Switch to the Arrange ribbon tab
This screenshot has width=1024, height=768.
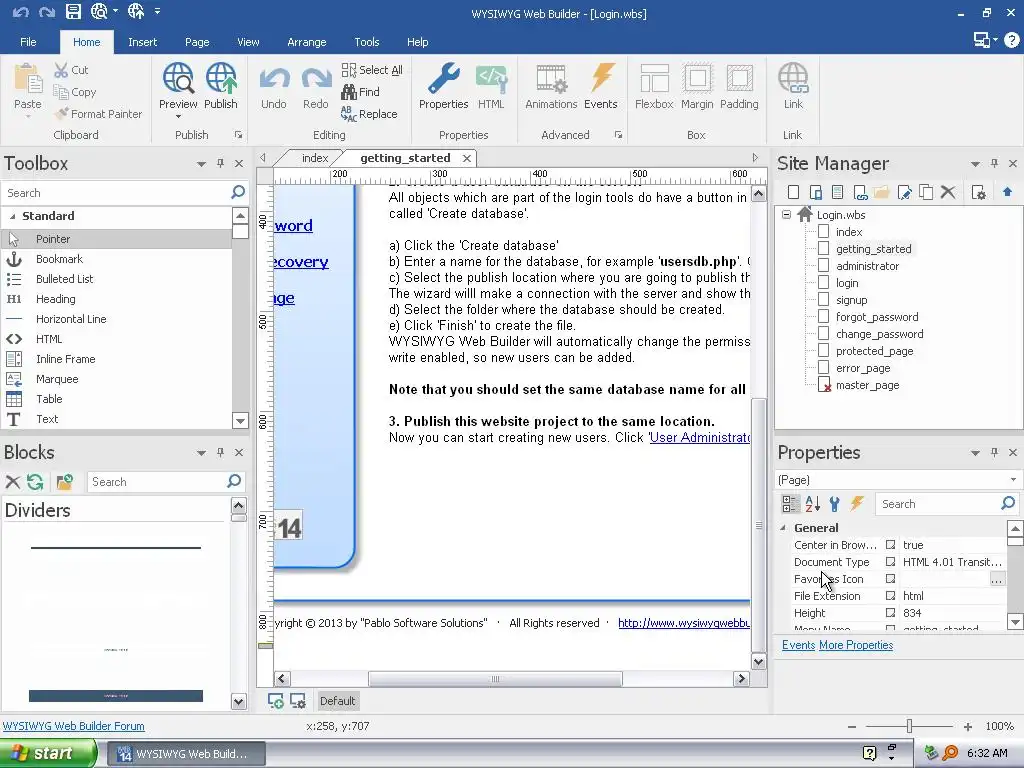click(306, 42)
